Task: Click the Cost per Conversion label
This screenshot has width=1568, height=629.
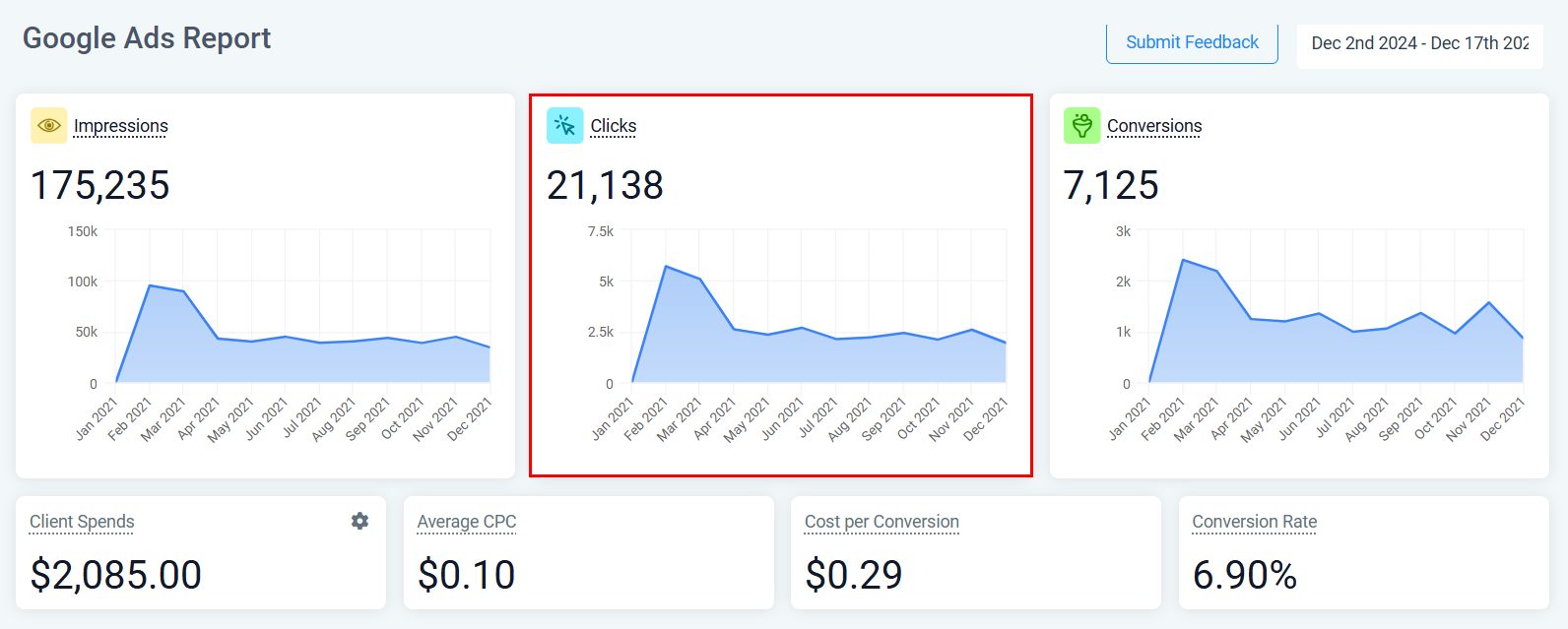Action: 882,522
